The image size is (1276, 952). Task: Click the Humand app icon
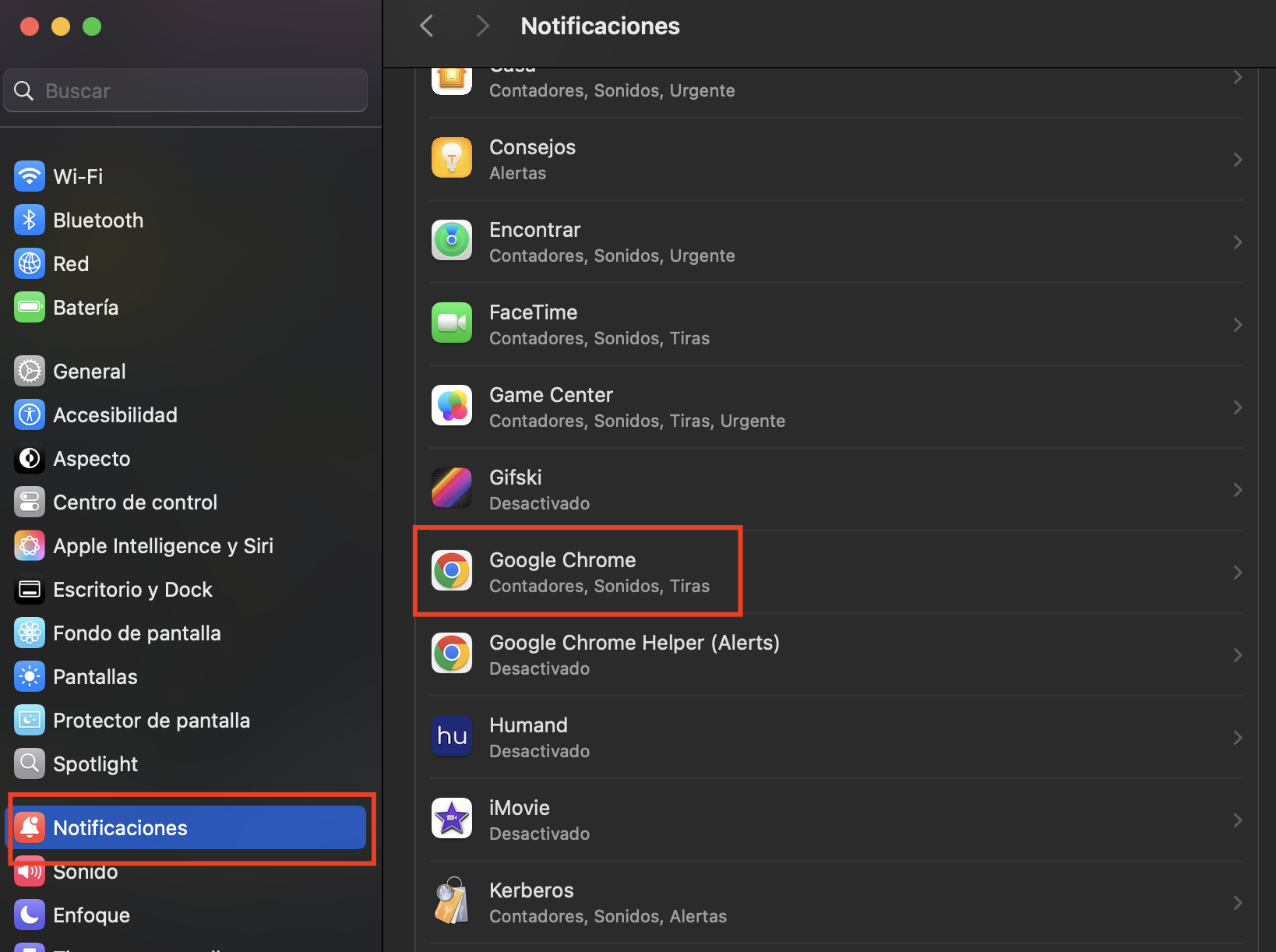452,736
